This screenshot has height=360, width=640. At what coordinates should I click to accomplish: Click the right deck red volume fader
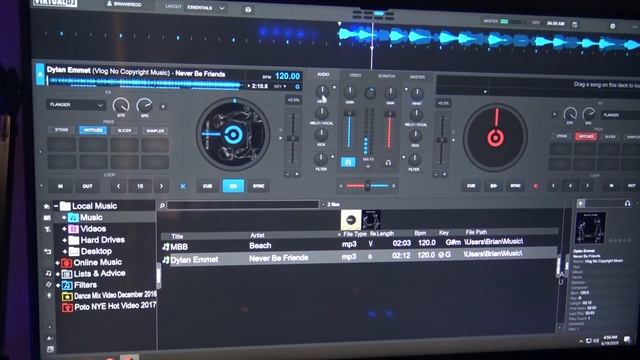coord(389,130)
